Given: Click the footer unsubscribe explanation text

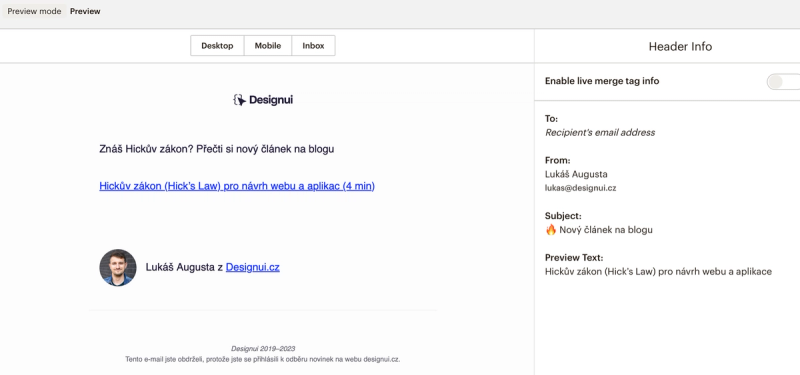Looking at the screenshot, I should [x=263, y=359].
